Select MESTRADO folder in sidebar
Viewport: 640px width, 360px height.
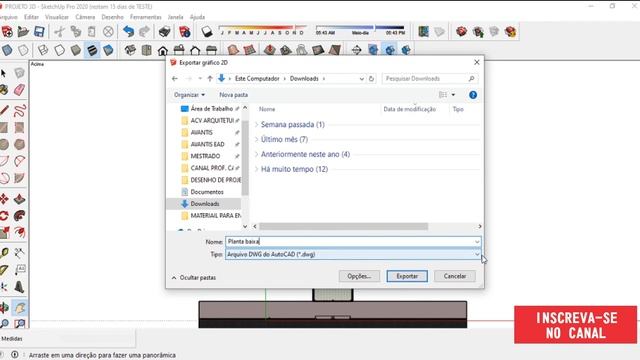(205, 156)
